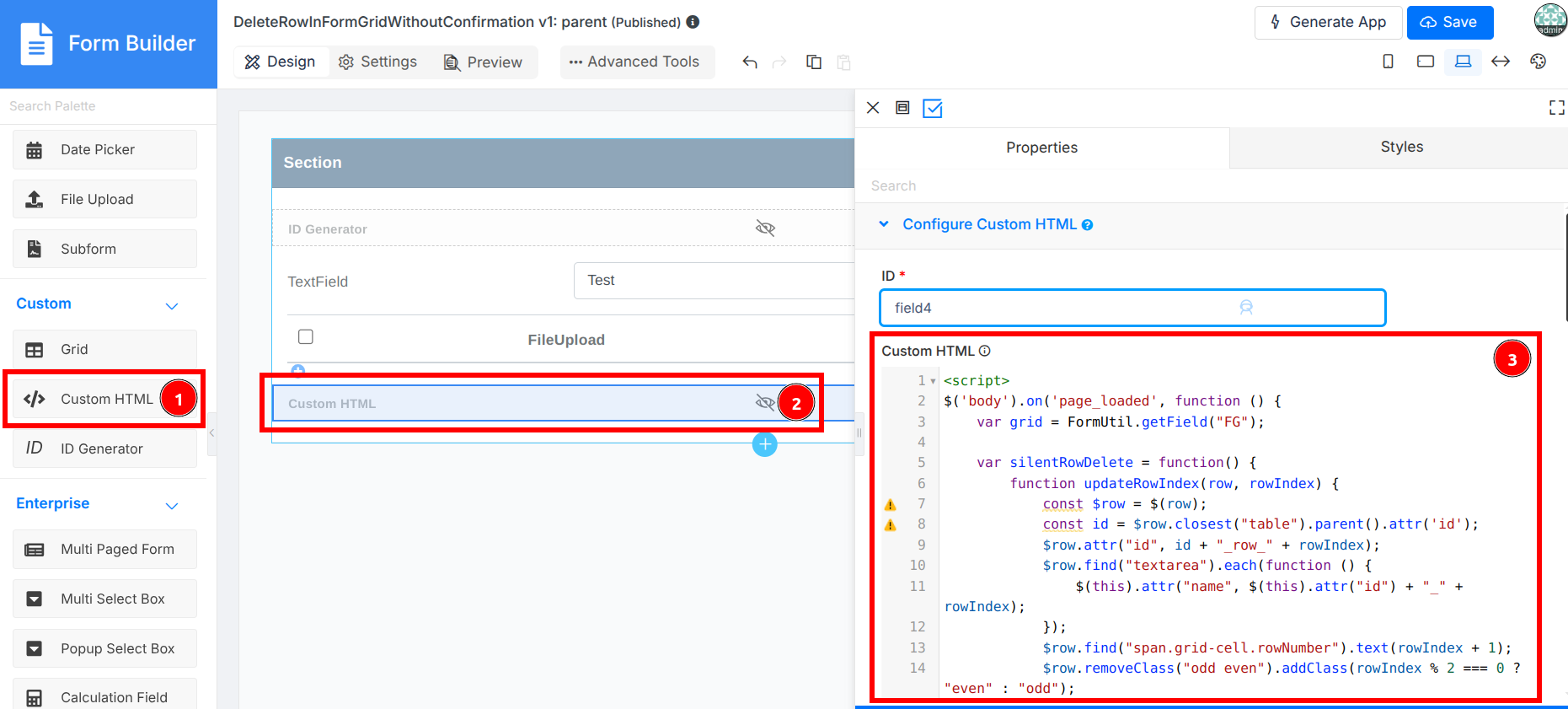This screenshot has height=709, width=1568.
Task: Open the theme palette icon
Action: pyautogui.click(x=1539, y=61)
